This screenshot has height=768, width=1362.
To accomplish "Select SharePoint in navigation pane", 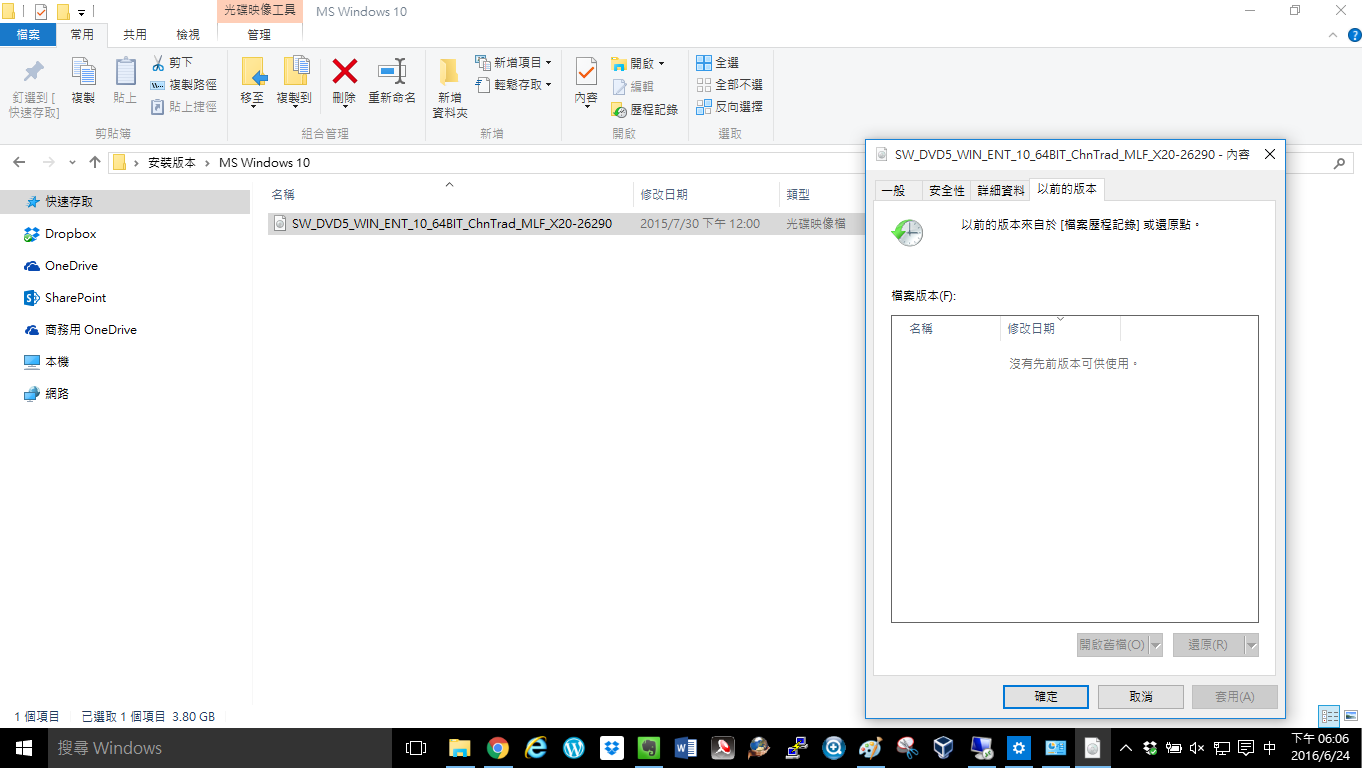I will 75,297.
